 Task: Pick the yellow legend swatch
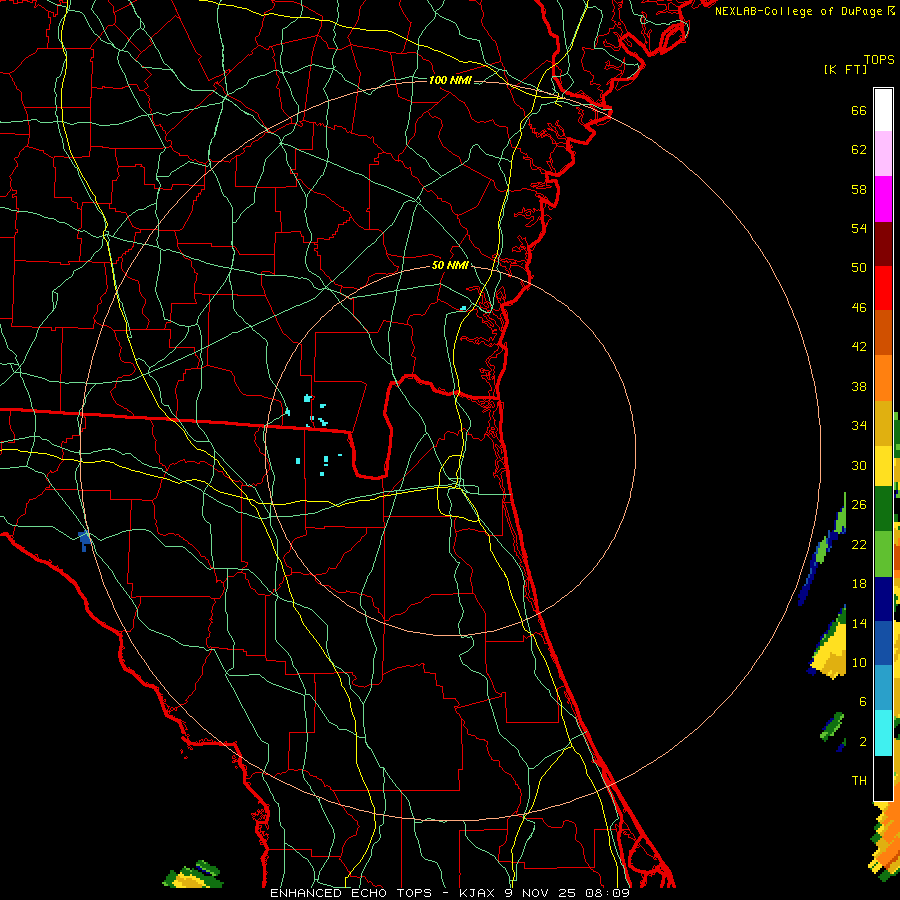(883, 466)
